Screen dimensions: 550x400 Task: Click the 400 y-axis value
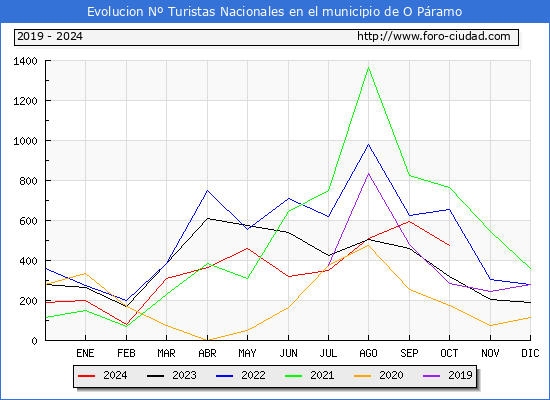click(28, 261)
